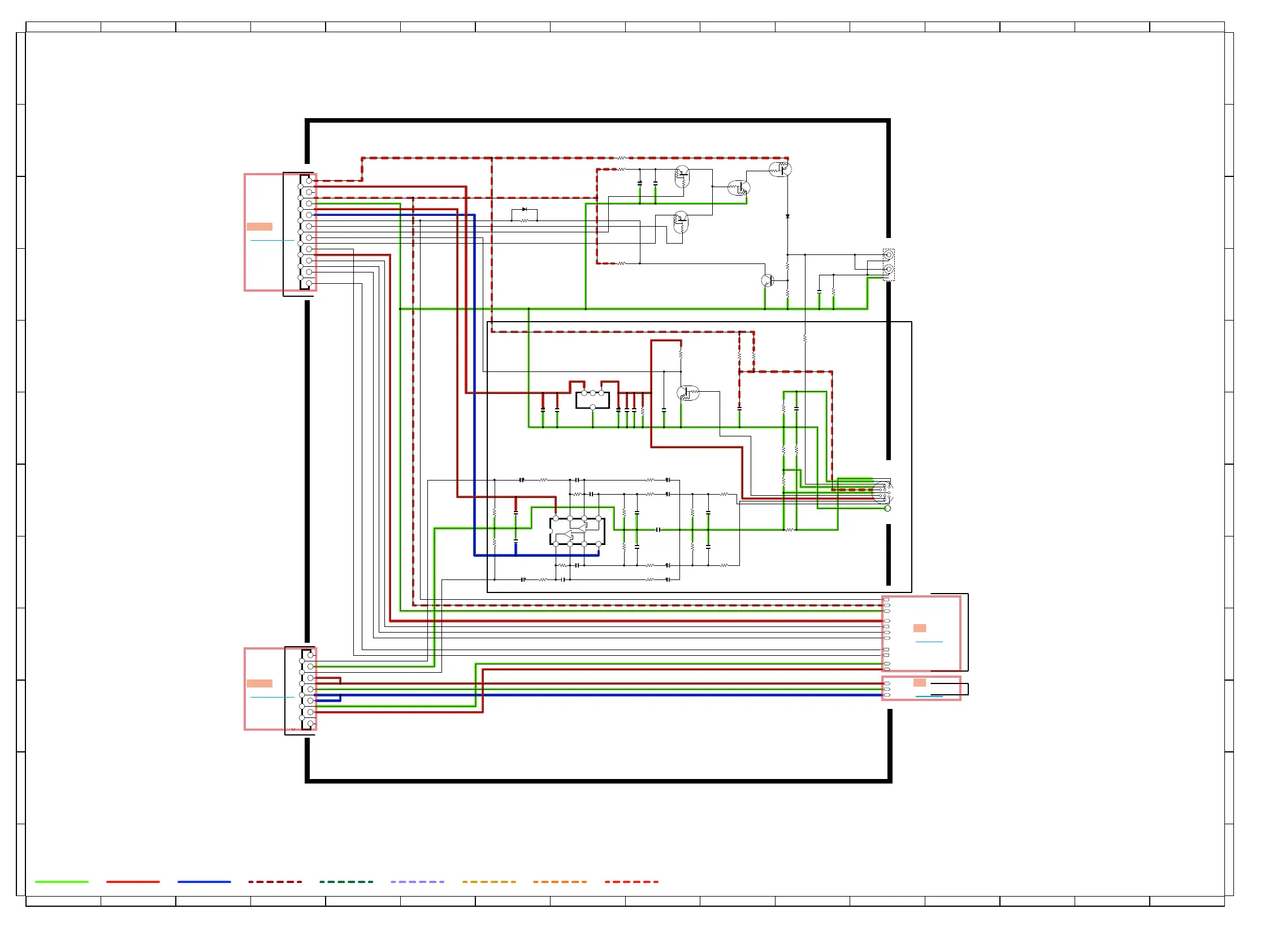Select the orange label in bottom-left connector box
1282x952 pixels.
pos(259,683)
